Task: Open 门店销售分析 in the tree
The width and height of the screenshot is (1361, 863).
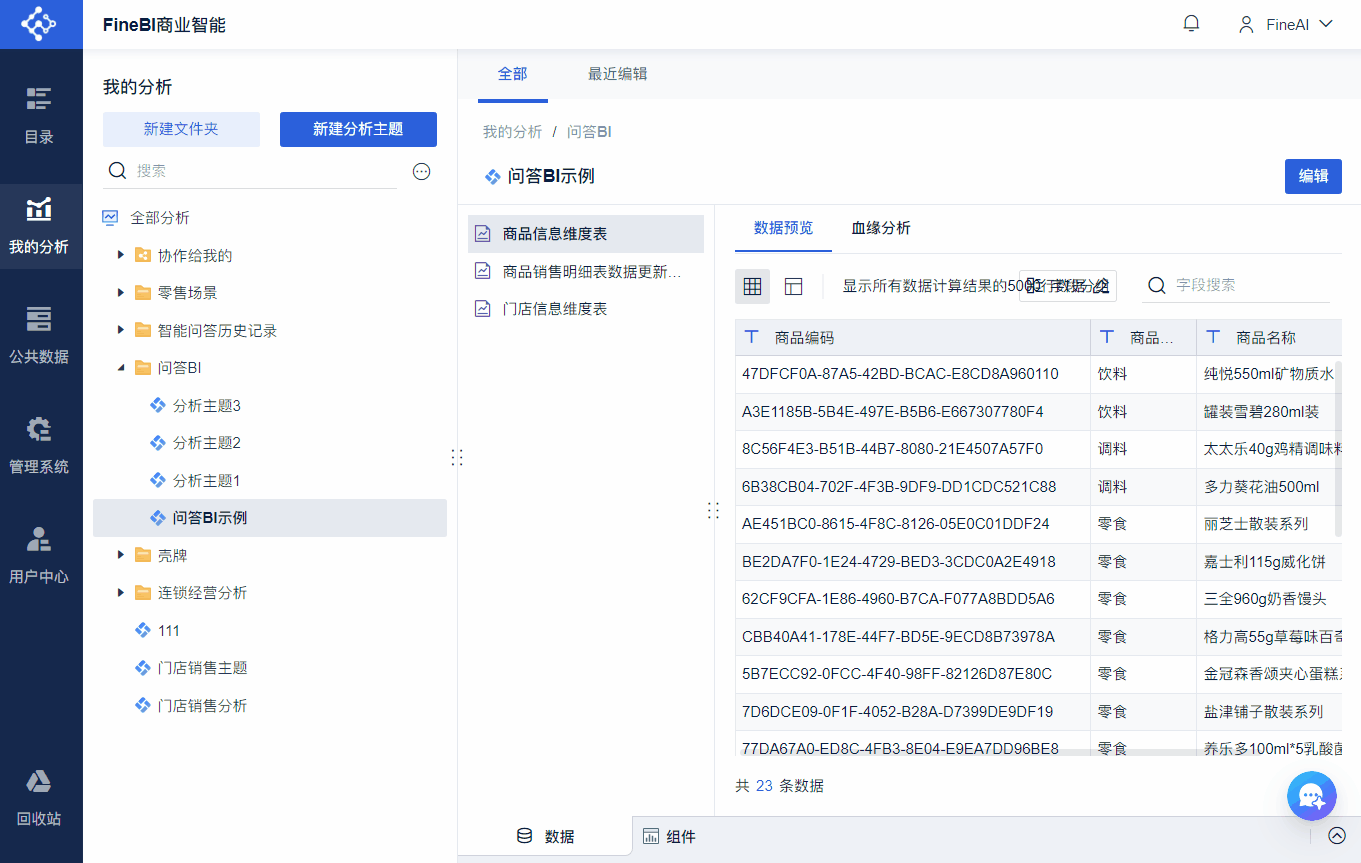Action: [270, 706]
